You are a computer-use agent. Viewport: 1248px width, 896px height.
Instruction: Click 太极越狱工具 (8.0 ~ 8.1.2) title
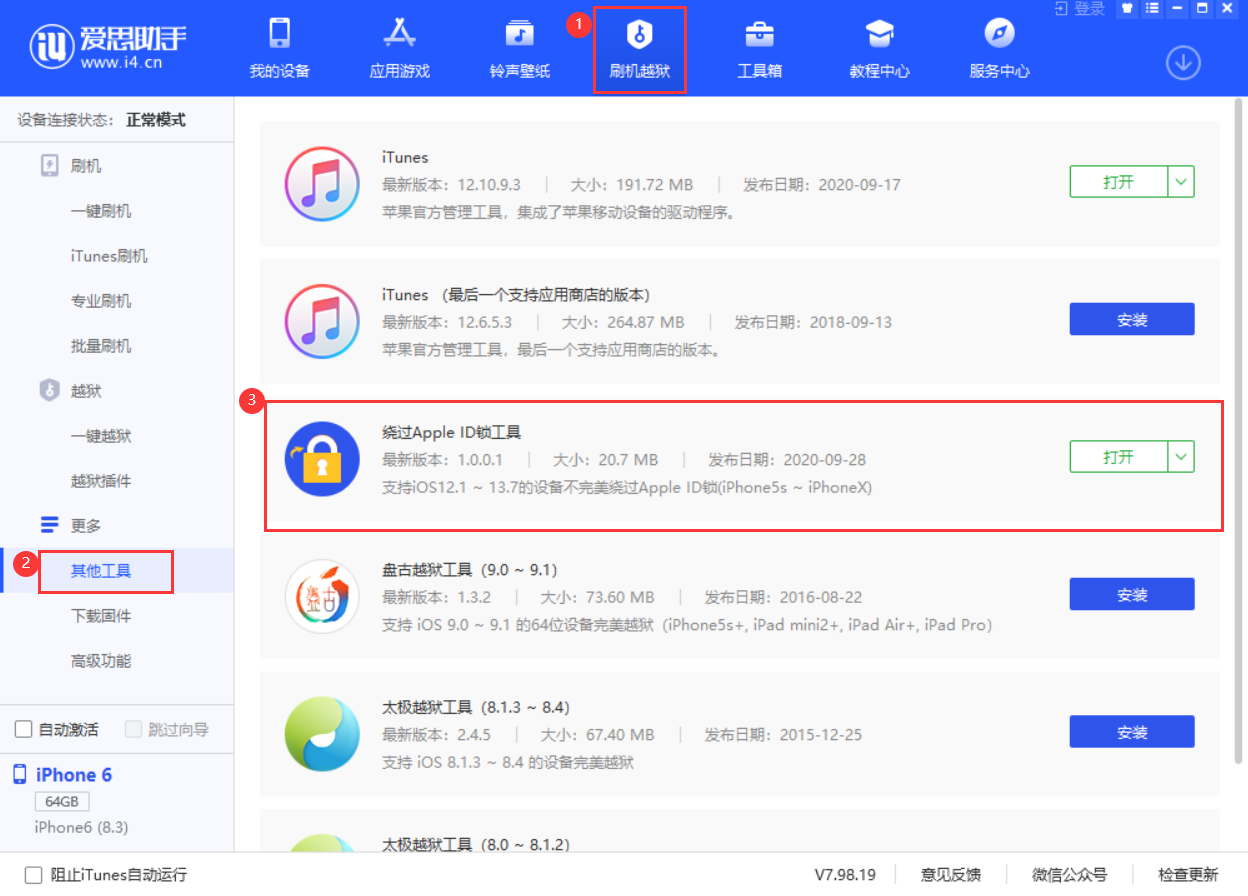(x=476, y=845)
